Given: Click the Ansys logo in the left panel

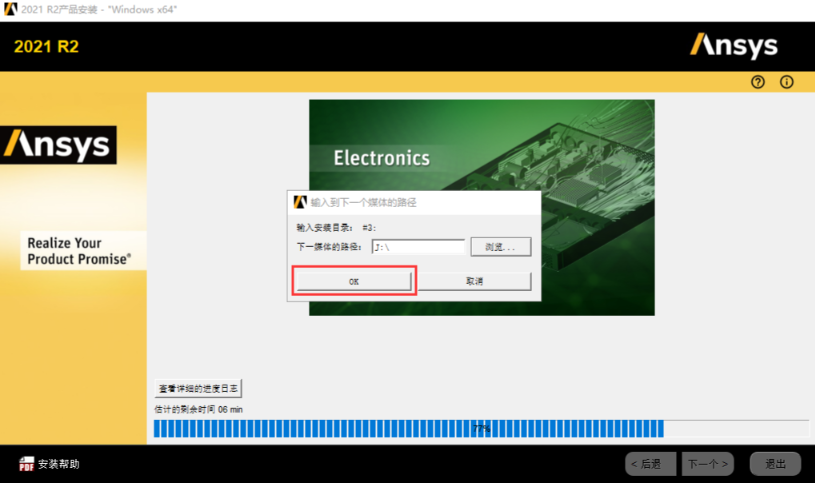Looking at the screenshot, I should [x=58, y=145].
